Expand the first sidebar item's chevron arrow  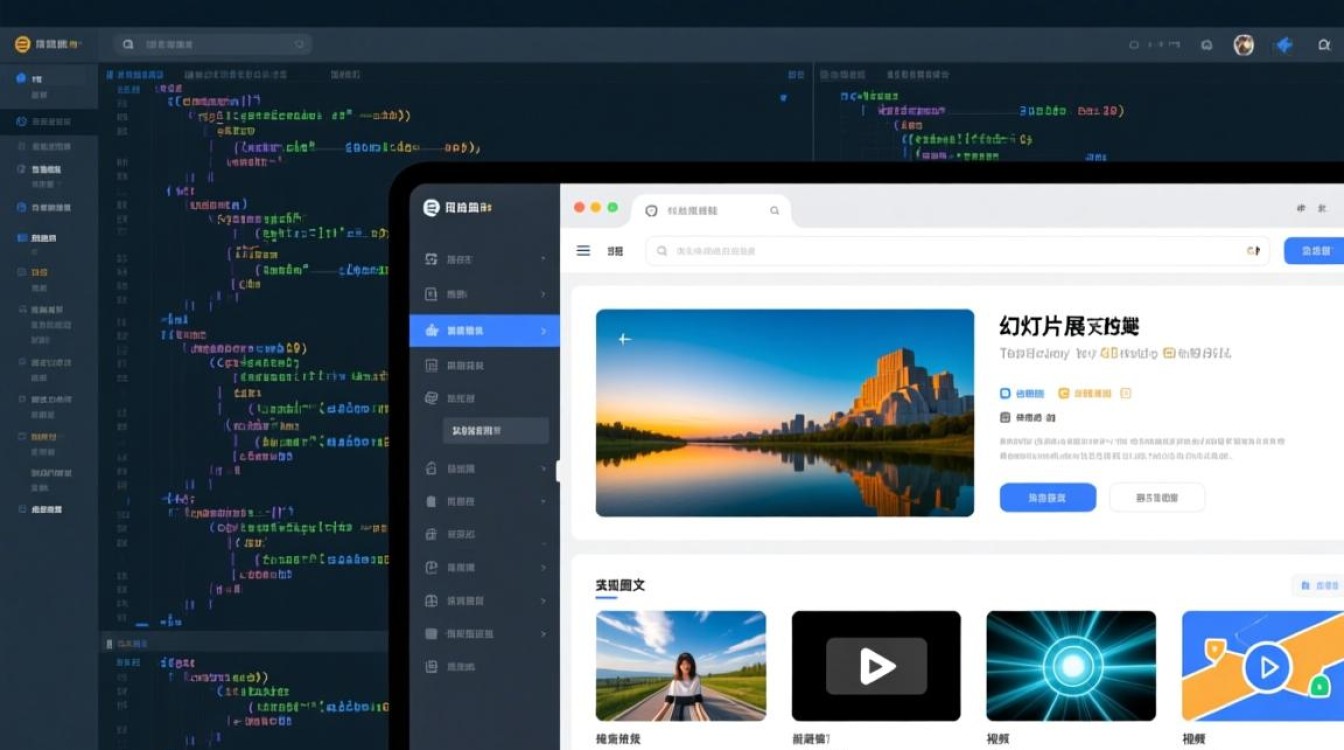543,259
